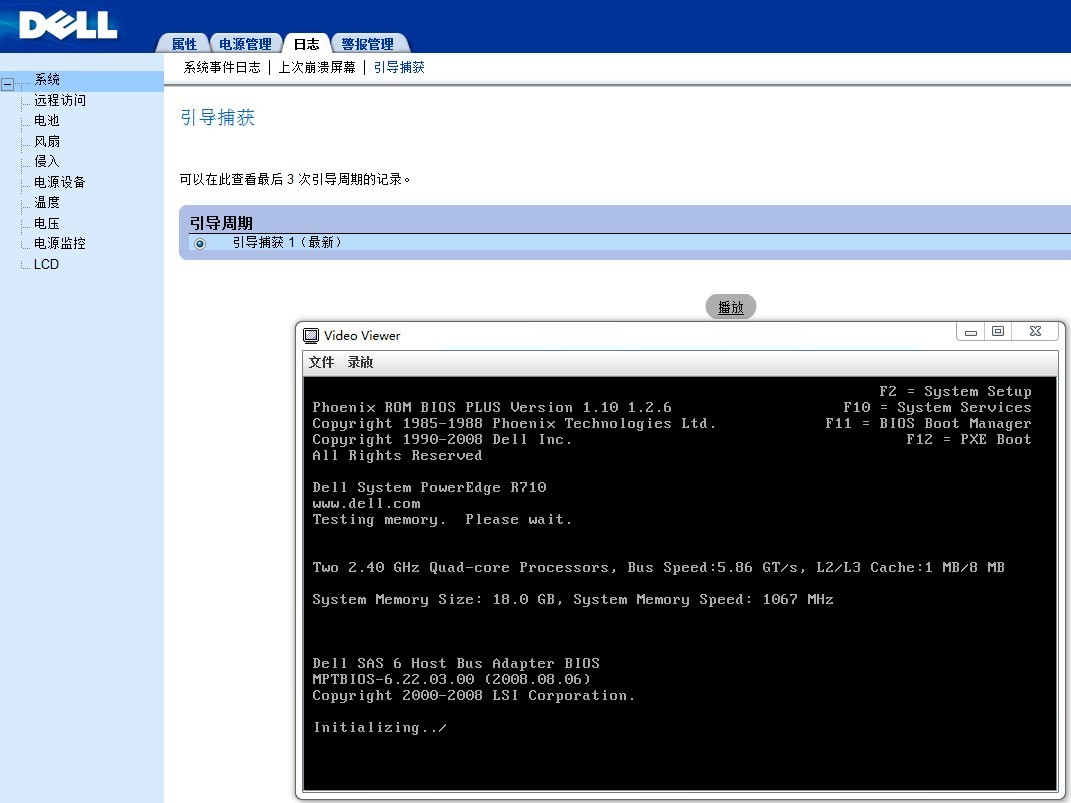Open the 系统事件日志 link
Screen dimensions: 1071x803
point(222,67)
